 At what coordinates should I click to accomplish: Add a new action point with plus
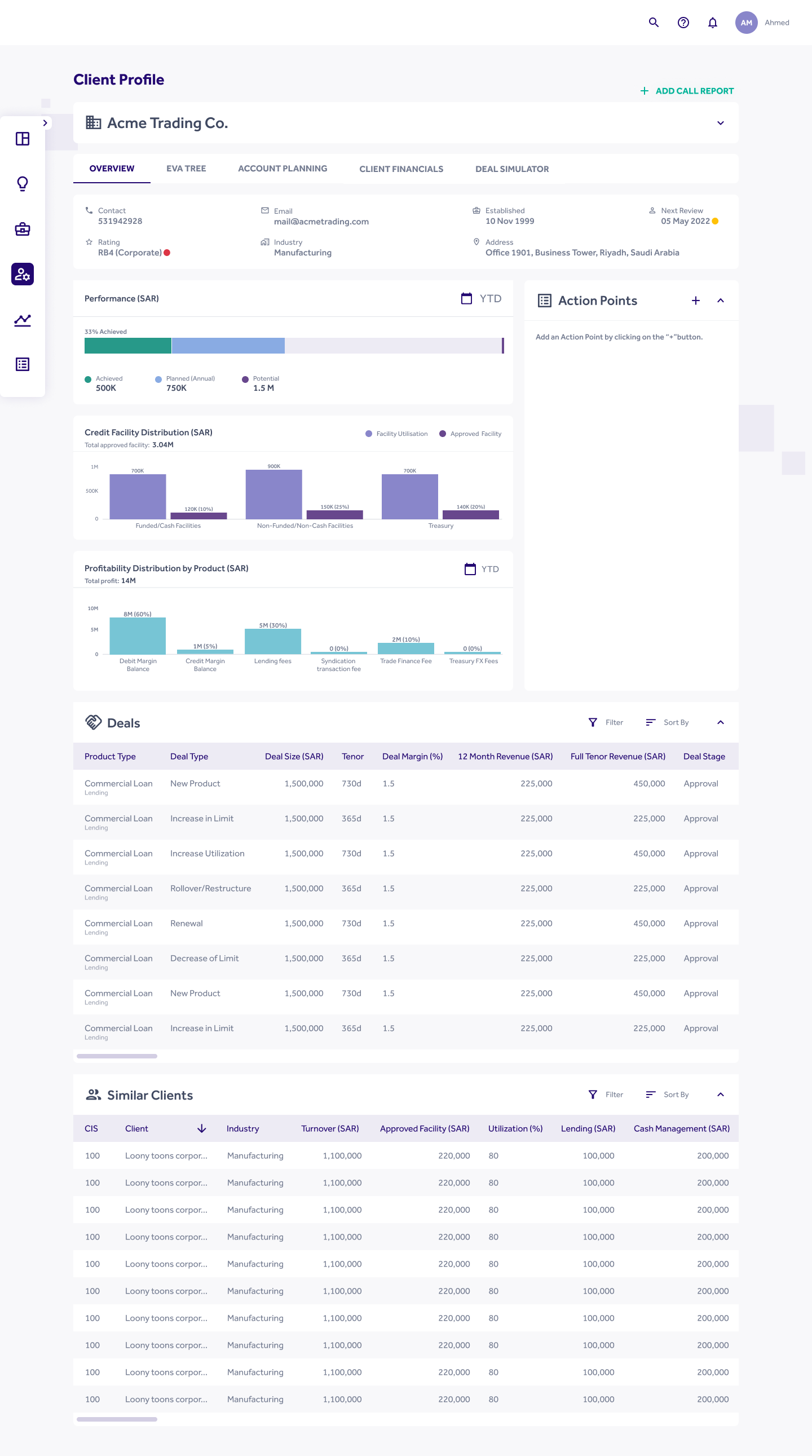coord(695,301)
